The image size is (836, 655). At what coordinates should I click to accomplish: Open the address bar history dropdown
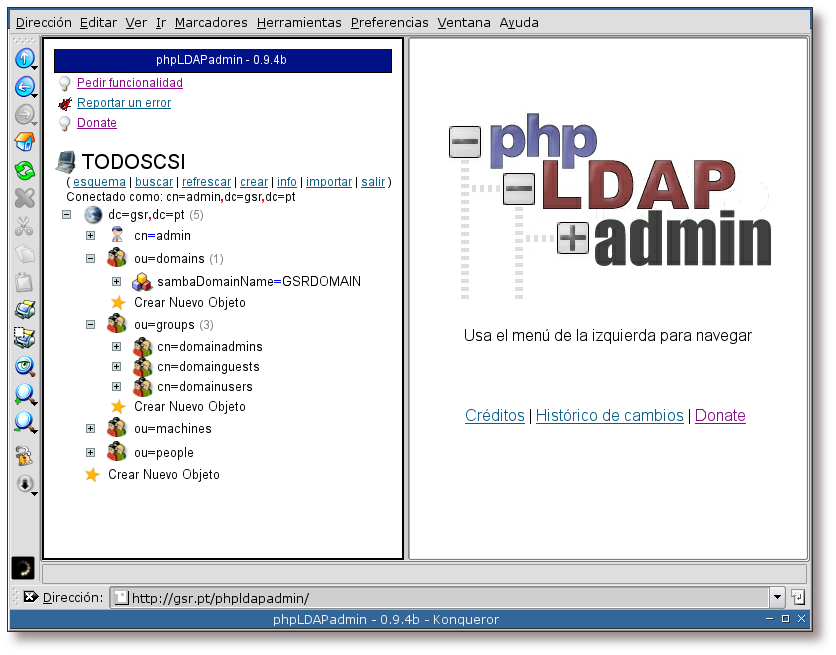[777, 597]
